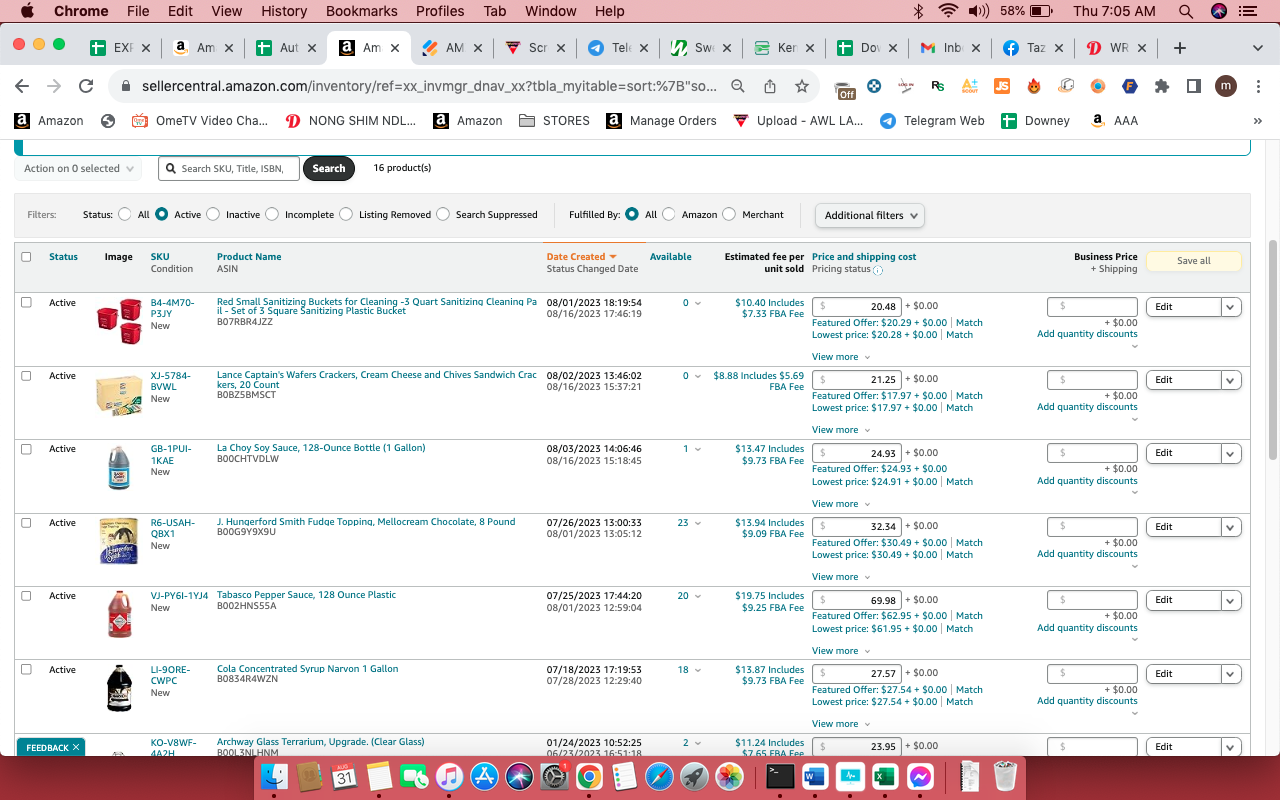Viewport: 1280px width, 800px height.
Task: Select the Listing Removed filter
Action: pos(346,214)
